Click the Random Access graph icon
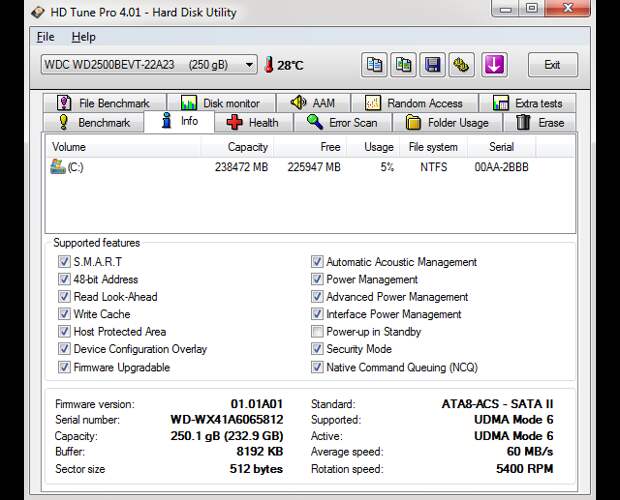This screenshot has height=500, width=620. pyautogui.click(x=373, y=103)
